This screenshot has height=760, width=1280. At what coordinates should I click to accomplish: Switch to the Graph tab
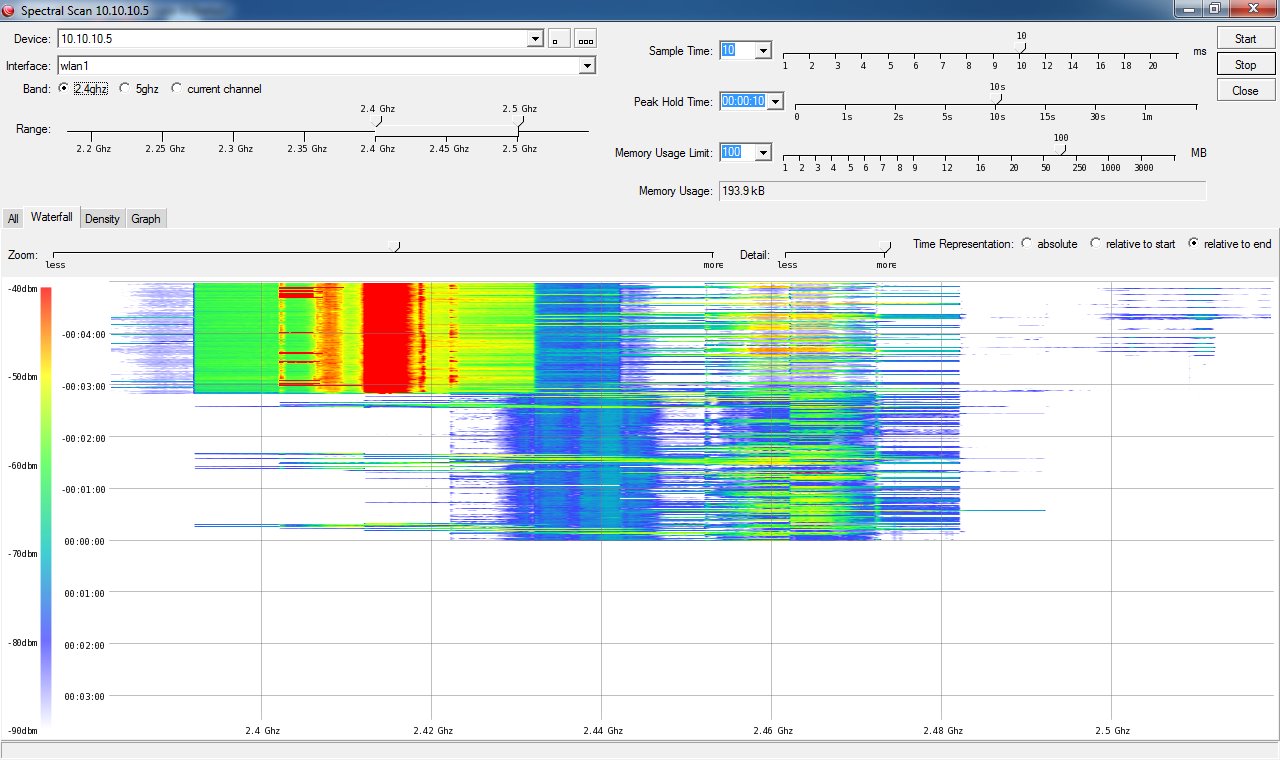tap(145, 218)
